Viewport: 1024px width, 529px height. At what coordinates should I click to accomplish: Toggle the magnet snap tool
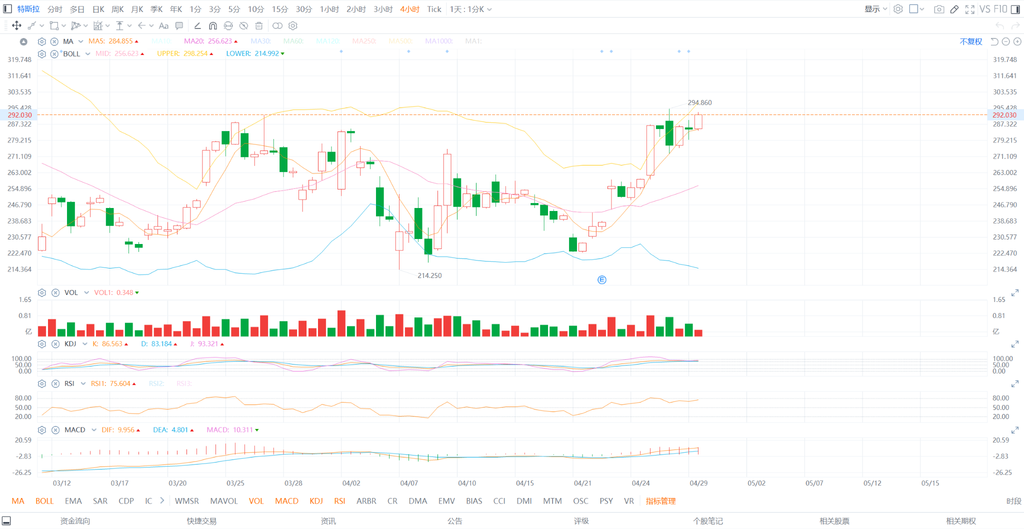tap(213, 26)
